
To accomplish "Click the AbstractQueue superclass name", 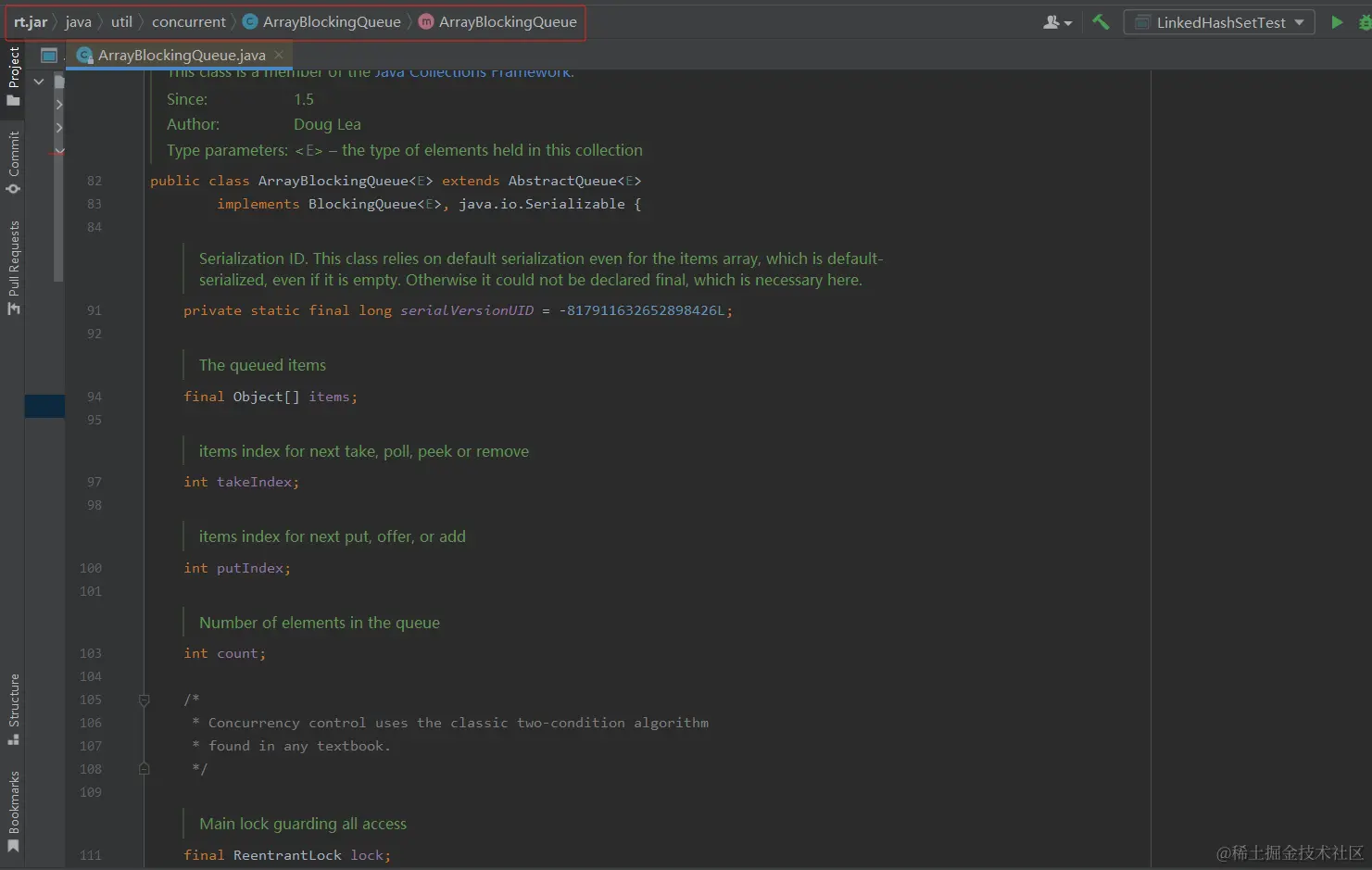I will point(562,181).
